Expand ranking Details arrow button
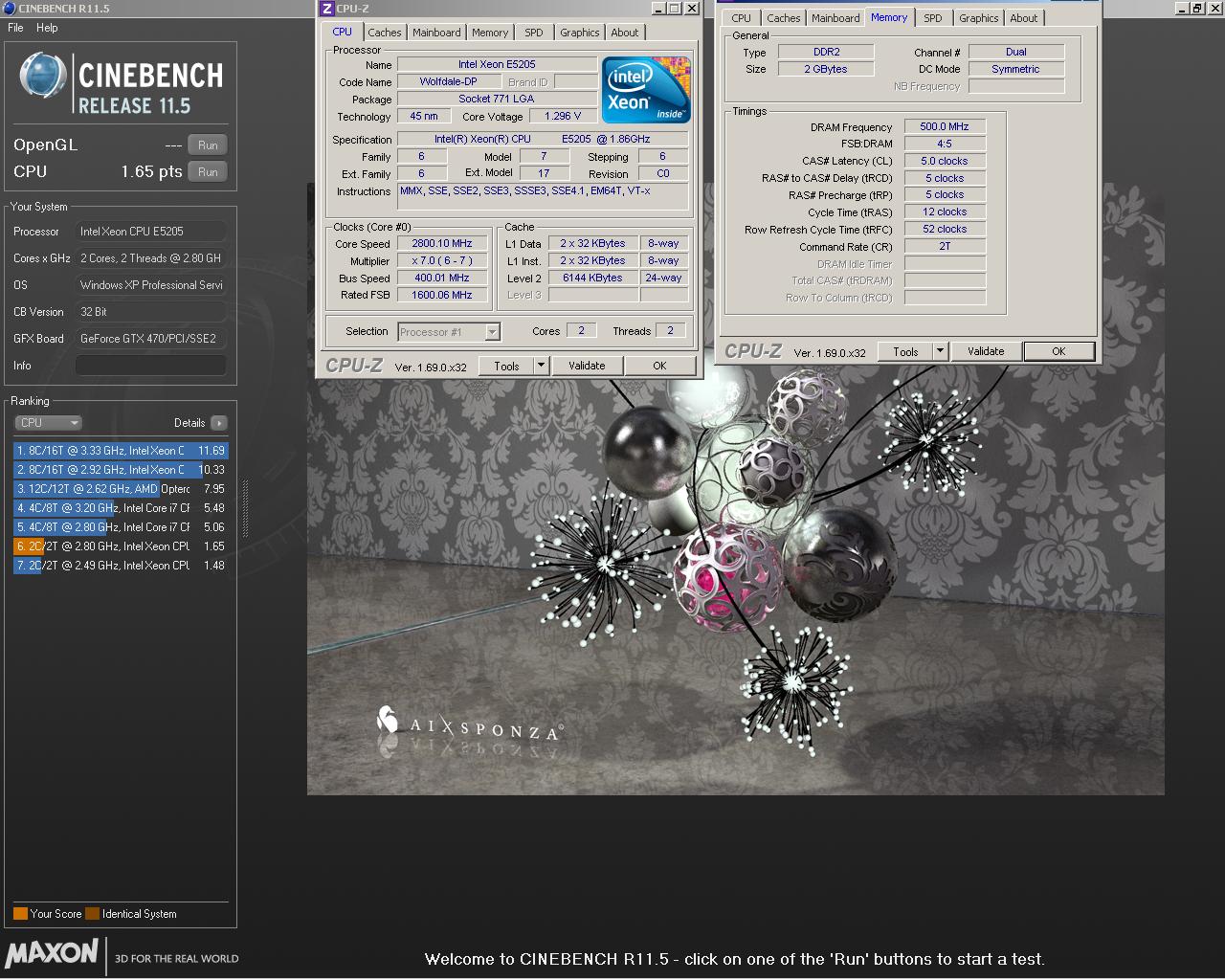Viewport: 1225px width, 980px height. tap(219, 423)
